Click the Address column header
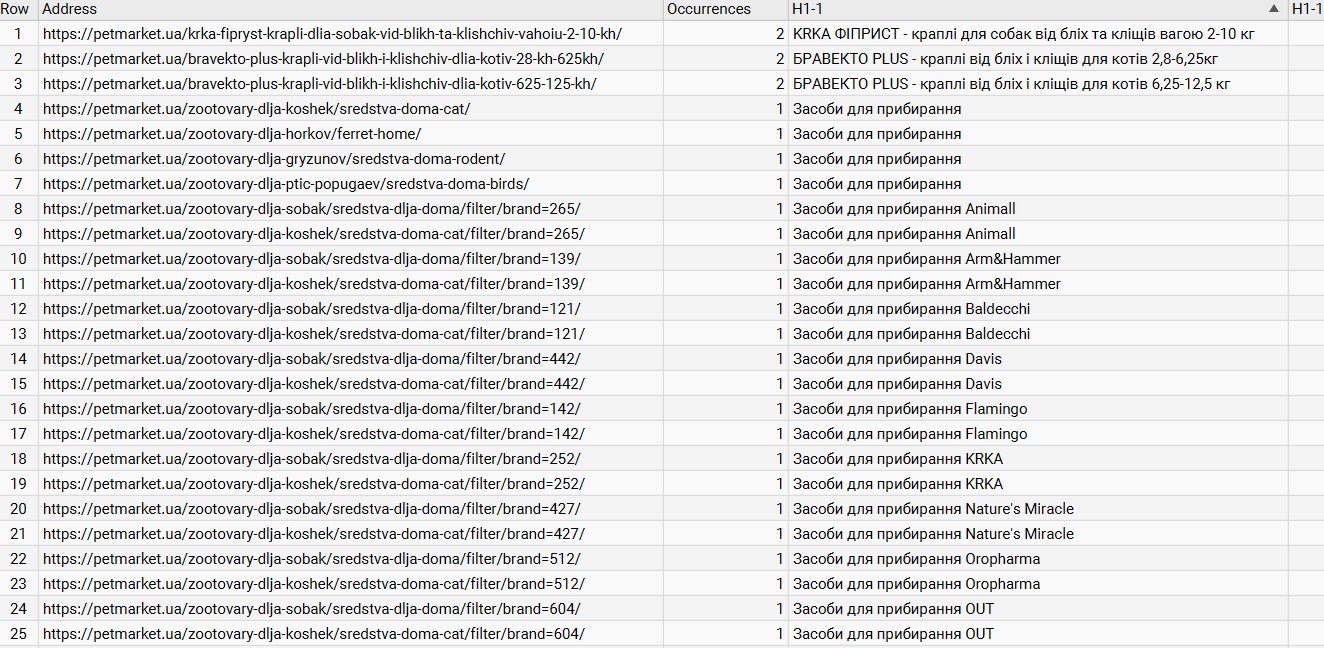 tap(350, 9)
